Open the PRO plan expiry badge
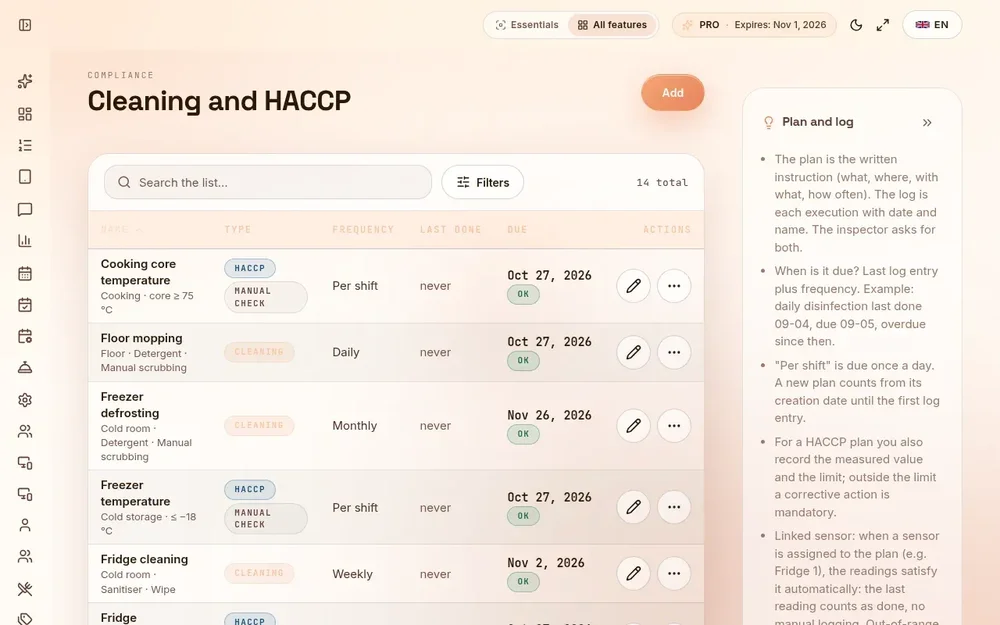 [x=754, y=25]
